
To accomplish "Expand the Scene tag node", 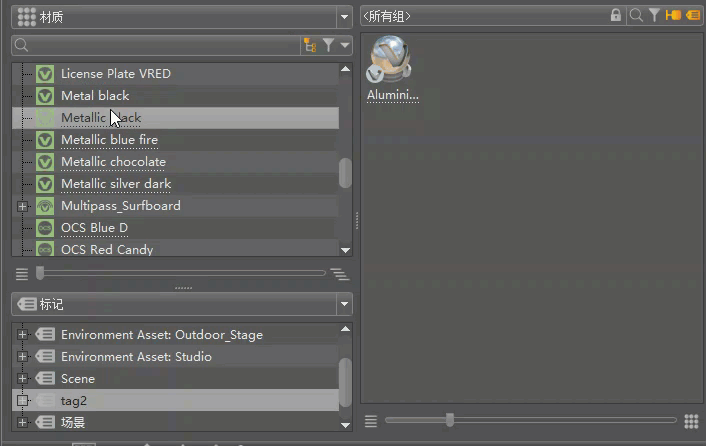I will click(x=22, y=378).
